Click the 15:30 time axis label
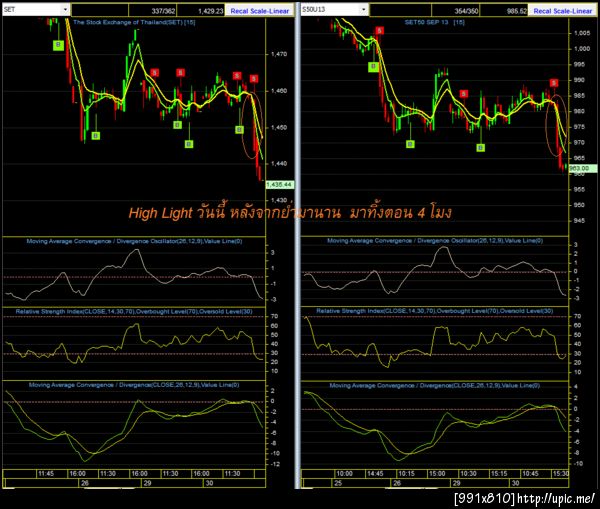The width and height of the screenshot is (600, 509). [561, 474]
